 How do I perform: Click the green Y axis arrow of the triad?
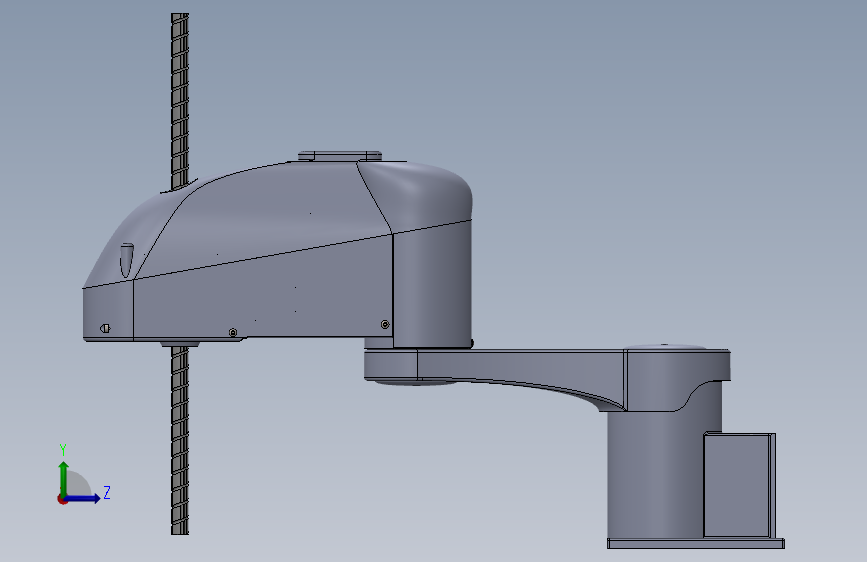pyautogui.click(x=64, y=478)
